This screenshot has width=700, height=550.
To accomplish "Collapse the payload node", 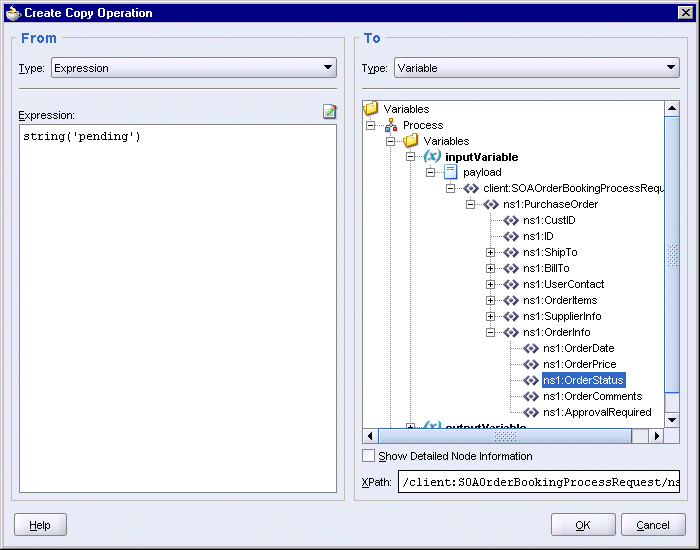I will tap(430, 172).
